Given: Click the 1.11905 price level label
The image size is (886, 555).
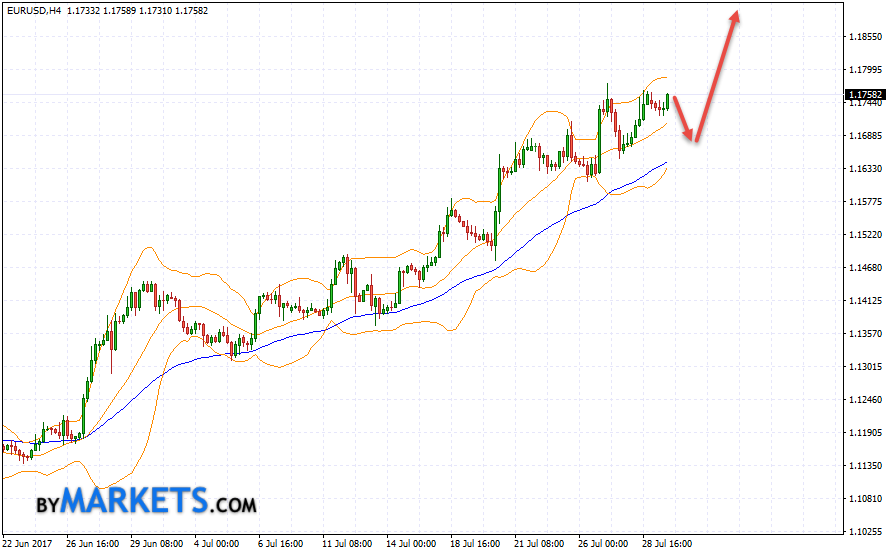Looking at the screenshot, I should pyautogui.click(x=863, y=433).
